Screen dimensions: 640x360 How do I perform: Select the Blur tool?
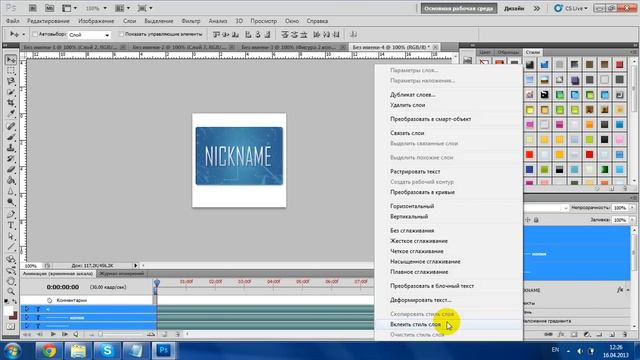coord(11,191)
